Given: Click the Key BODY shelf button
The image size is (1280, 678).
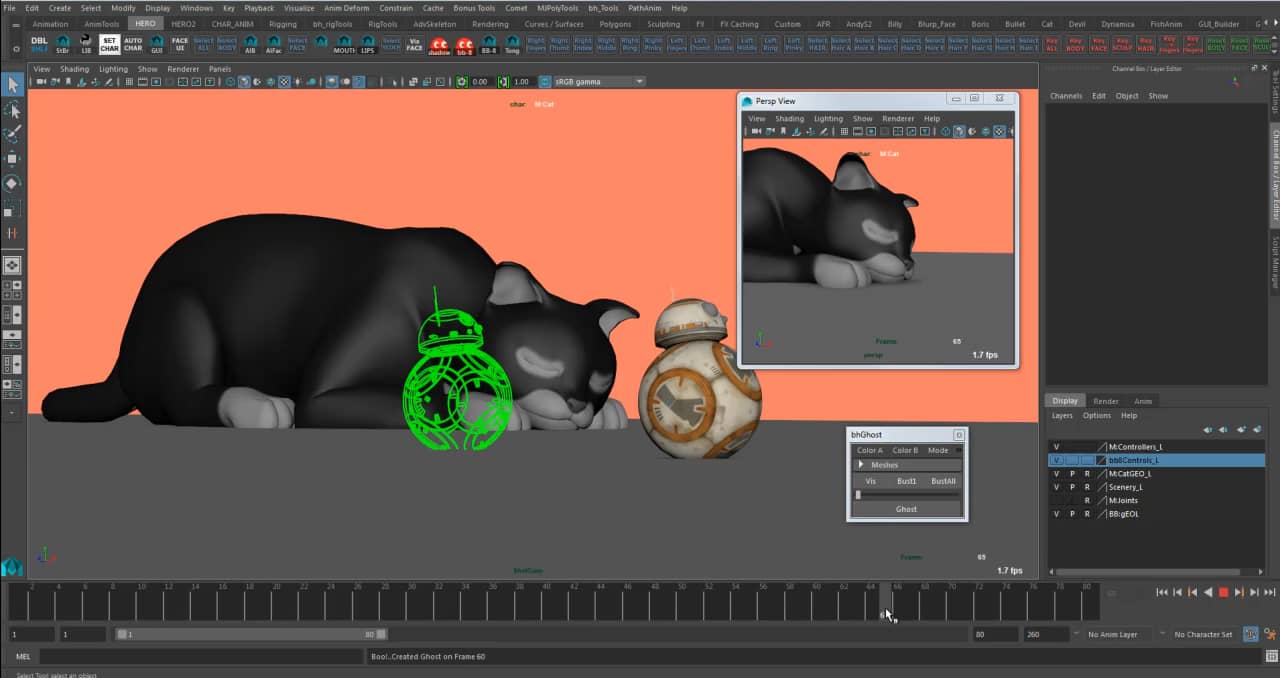Looking at the screenshot, I should pyautogui.click(x=1075, y=44).
